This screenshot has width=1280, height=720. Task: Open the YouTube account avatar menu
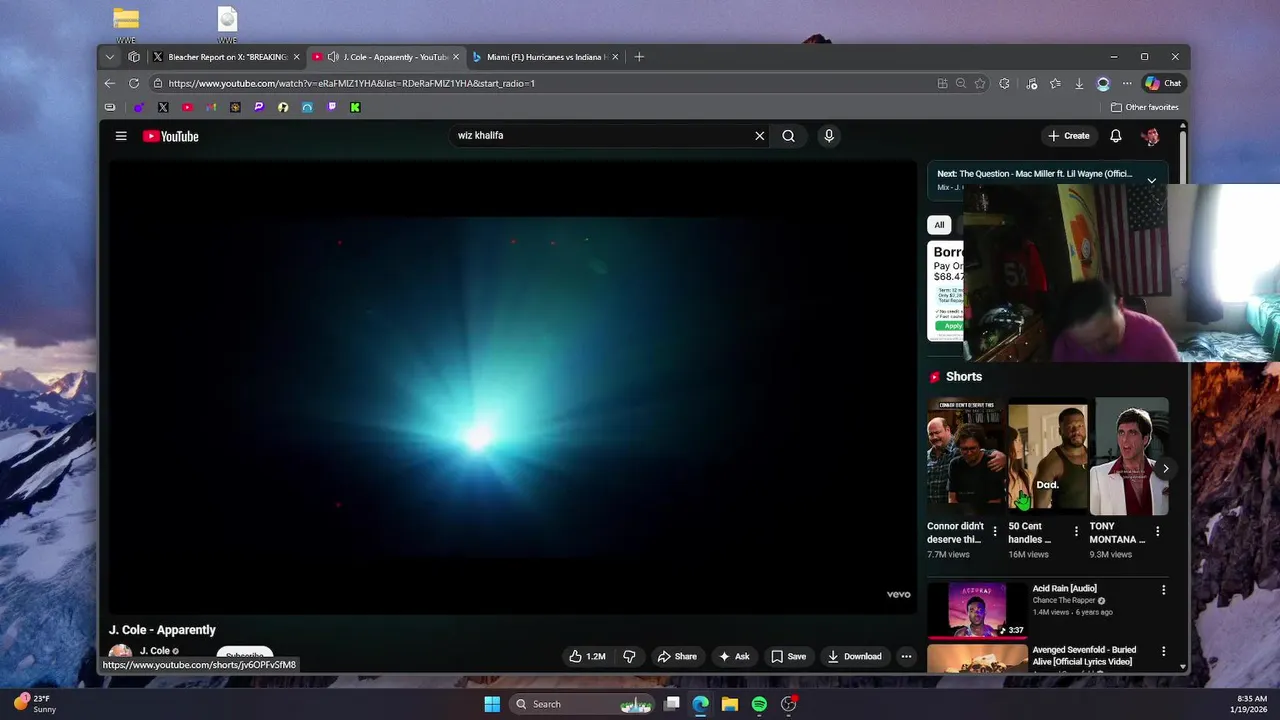click(x=1151, y=136)
